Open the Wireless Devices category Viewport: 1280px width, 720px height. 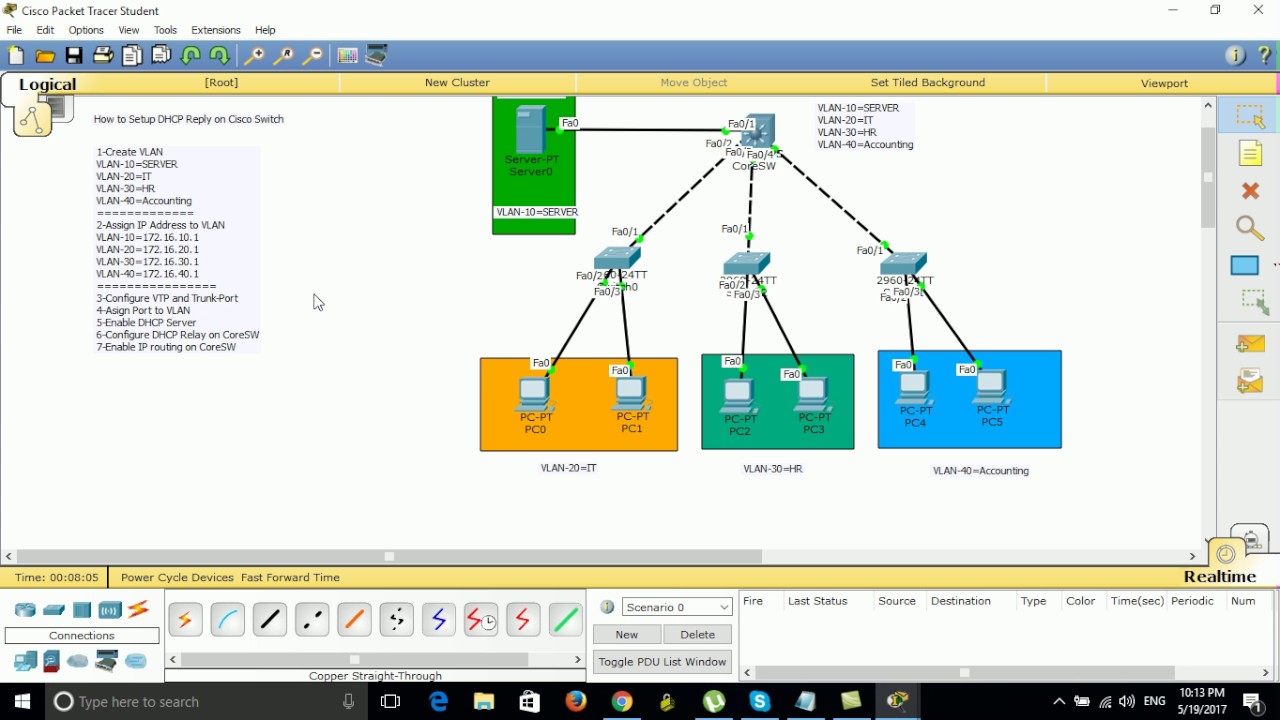(x=110, y=610)
